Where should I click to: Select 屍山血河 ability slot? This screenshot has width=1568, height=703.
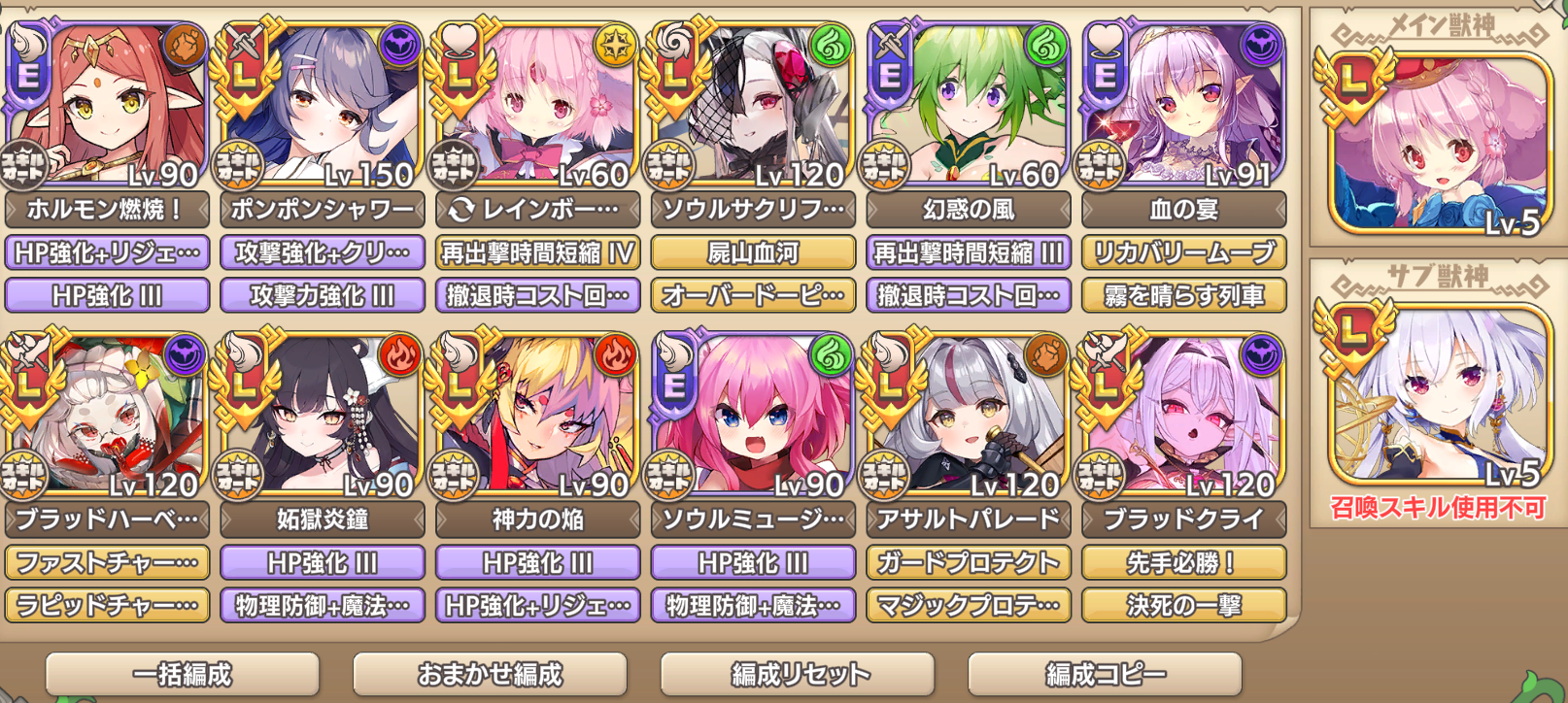[753, 252]
